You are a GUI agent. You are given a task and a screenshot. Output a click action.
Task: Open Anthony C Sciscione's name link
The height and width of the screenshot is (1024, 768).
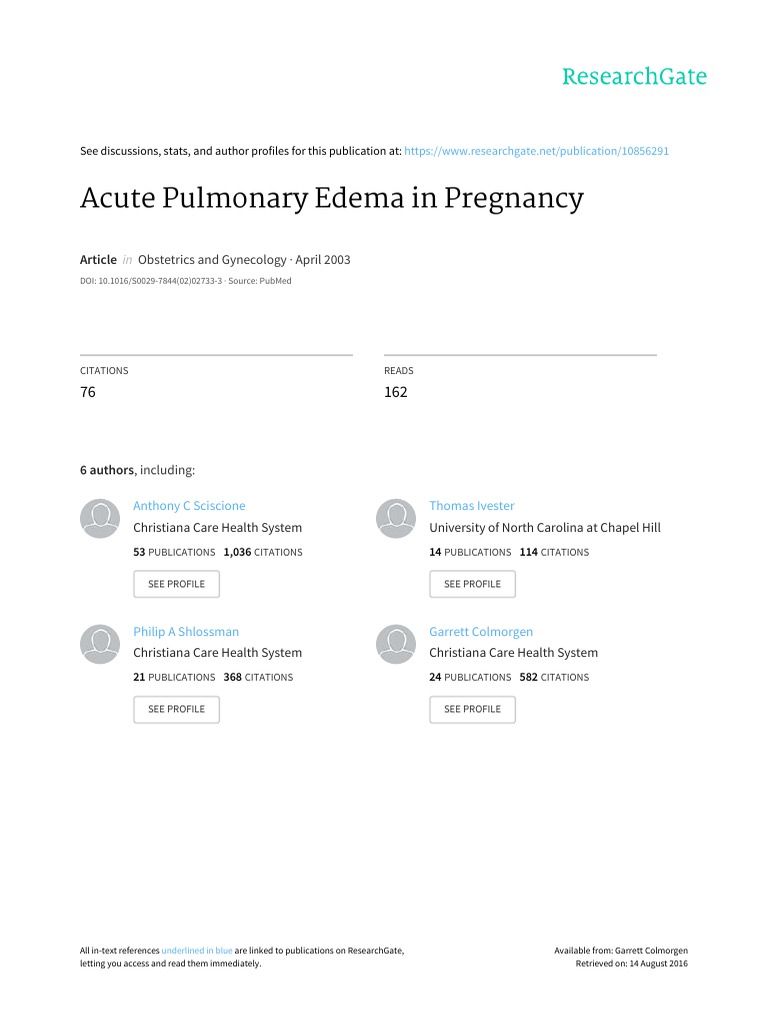(x=189, y=506)
